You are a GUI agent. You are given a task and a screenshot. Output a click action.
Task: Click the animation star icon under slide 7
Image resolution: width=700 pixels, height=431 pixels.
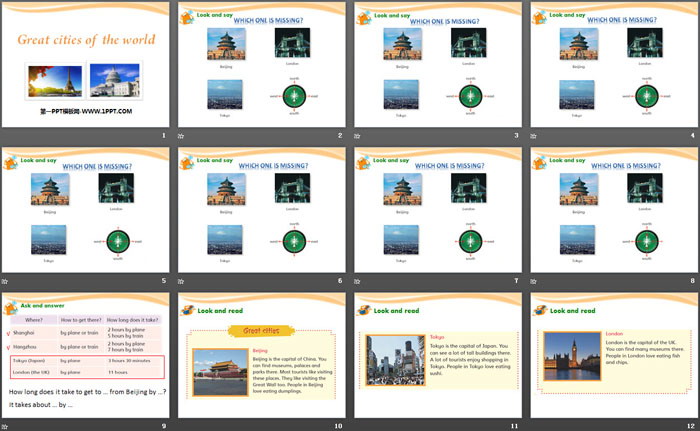pos(357,283)
